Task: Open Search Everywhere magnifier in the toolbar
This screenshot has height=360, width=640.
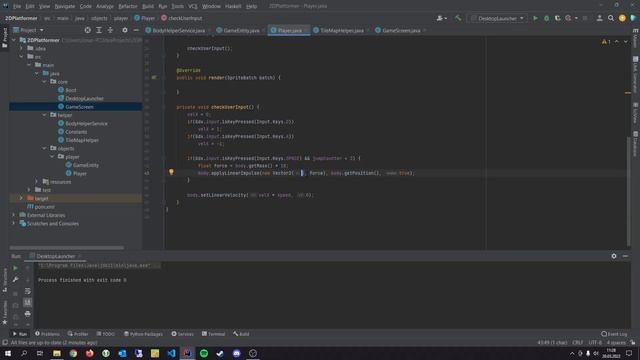Action: tap(611, 18)
